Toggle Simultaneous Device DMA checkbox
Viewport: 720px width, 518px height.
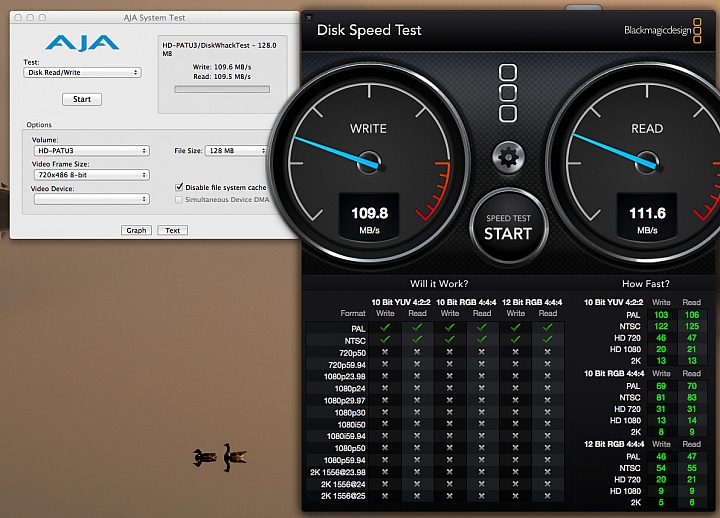(179, 199)
